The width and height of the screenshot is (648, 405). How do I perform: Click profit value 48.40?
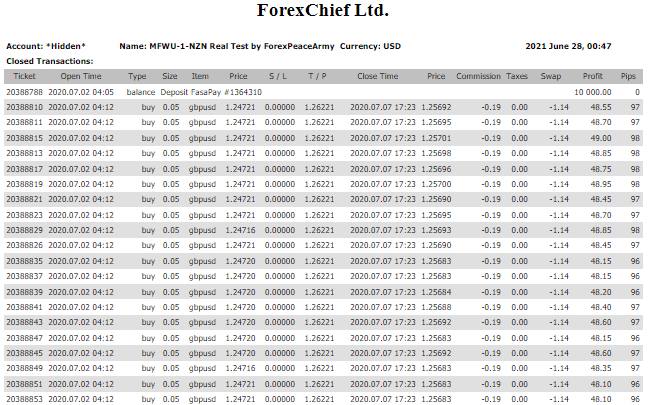(601, 307)
